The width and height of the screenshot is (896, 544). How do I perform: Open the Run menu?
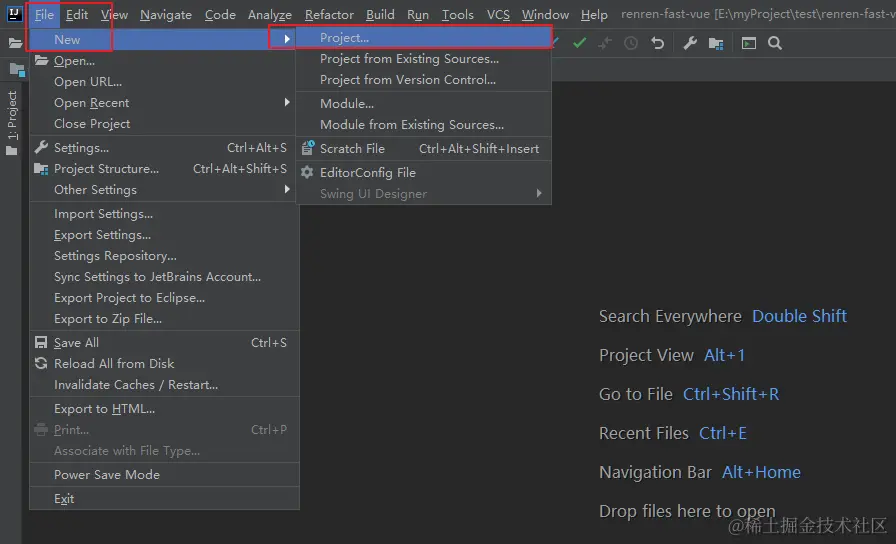(x=418, y=15)
